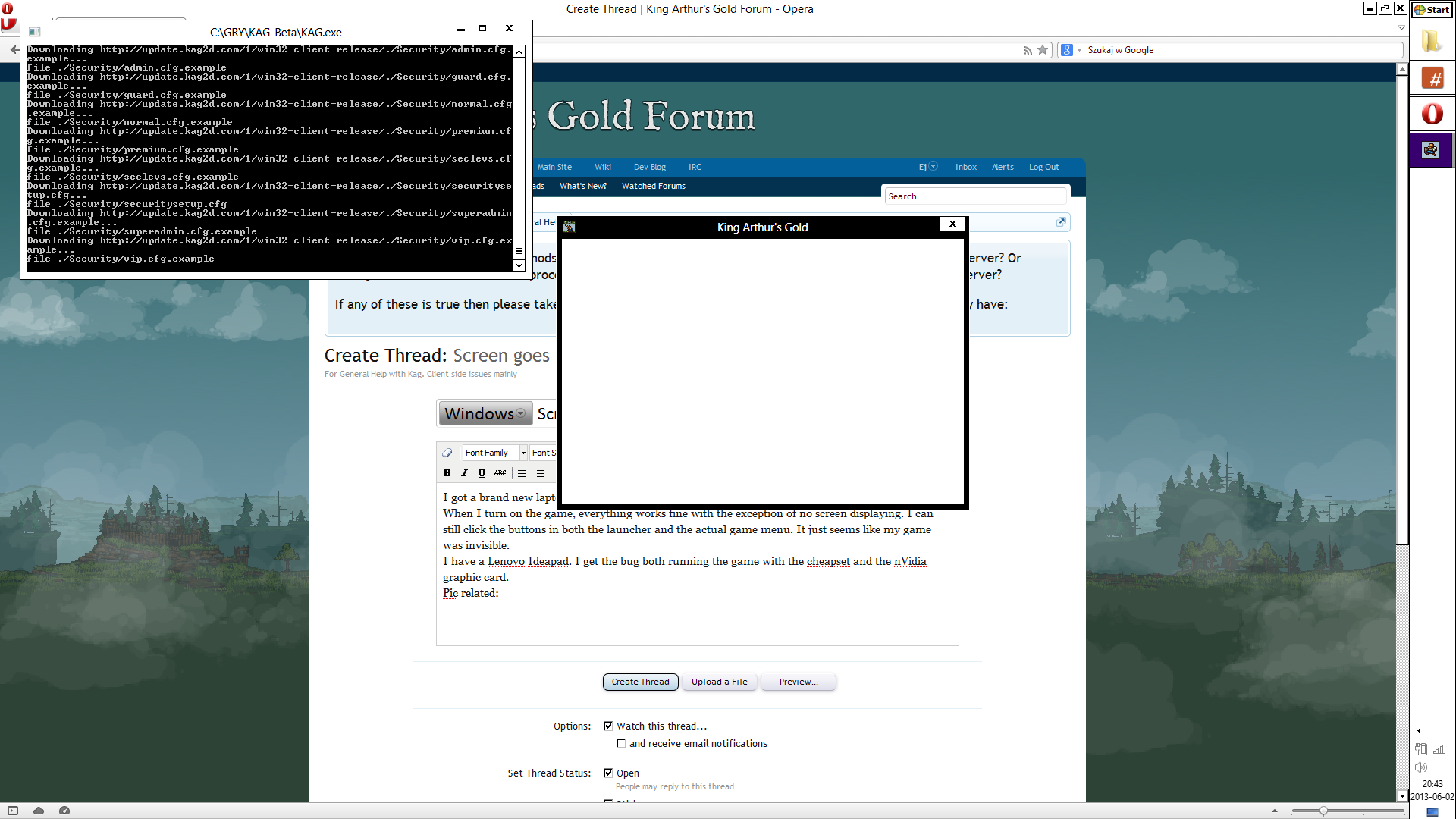The image size is (1456, 819).
Task: Adjust the Opera zoom slider handle
Action: [x=1323, y=811]
